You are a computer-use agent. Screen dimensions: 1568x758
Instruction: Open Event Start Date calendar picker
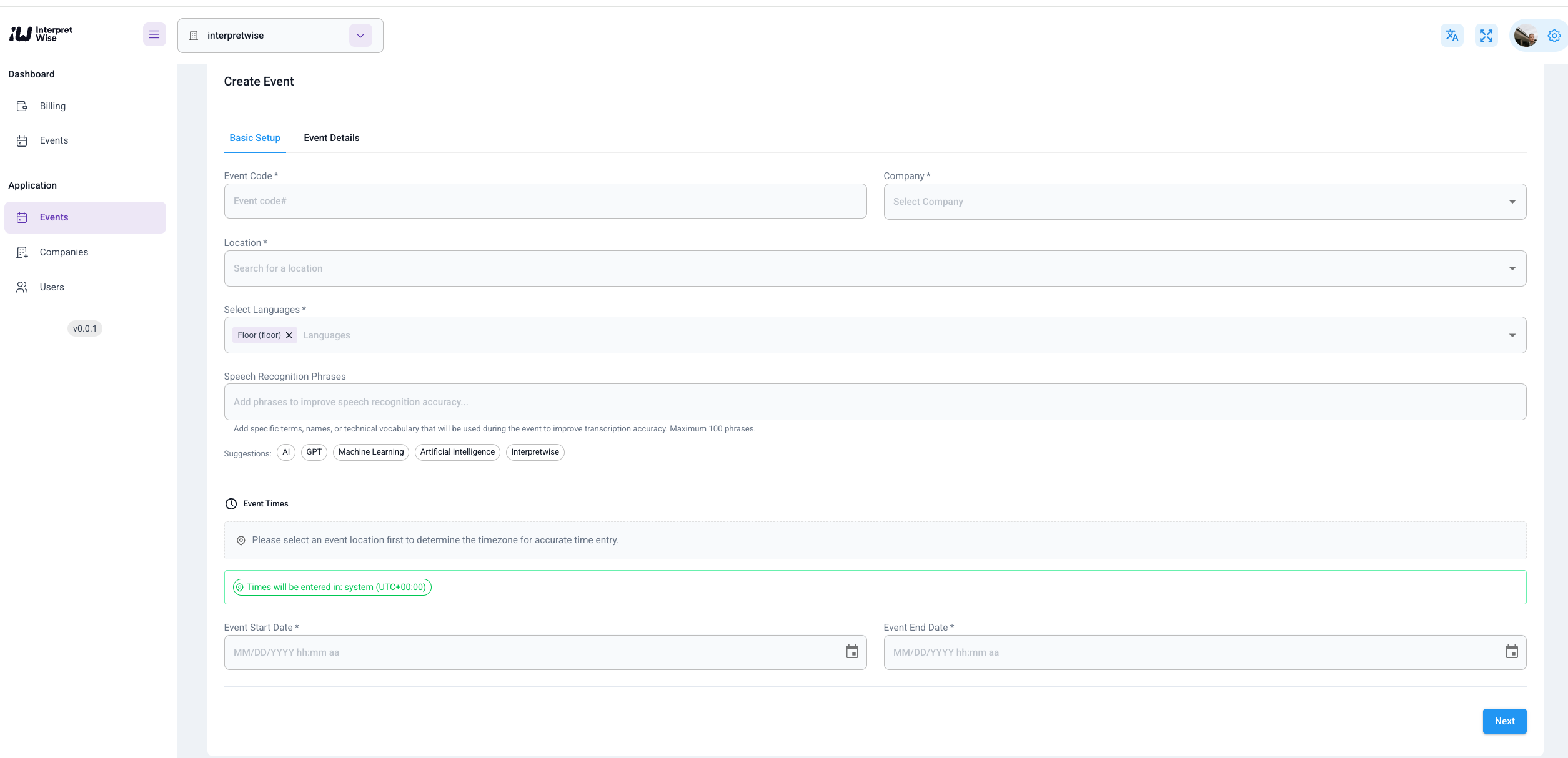[851, 652]
